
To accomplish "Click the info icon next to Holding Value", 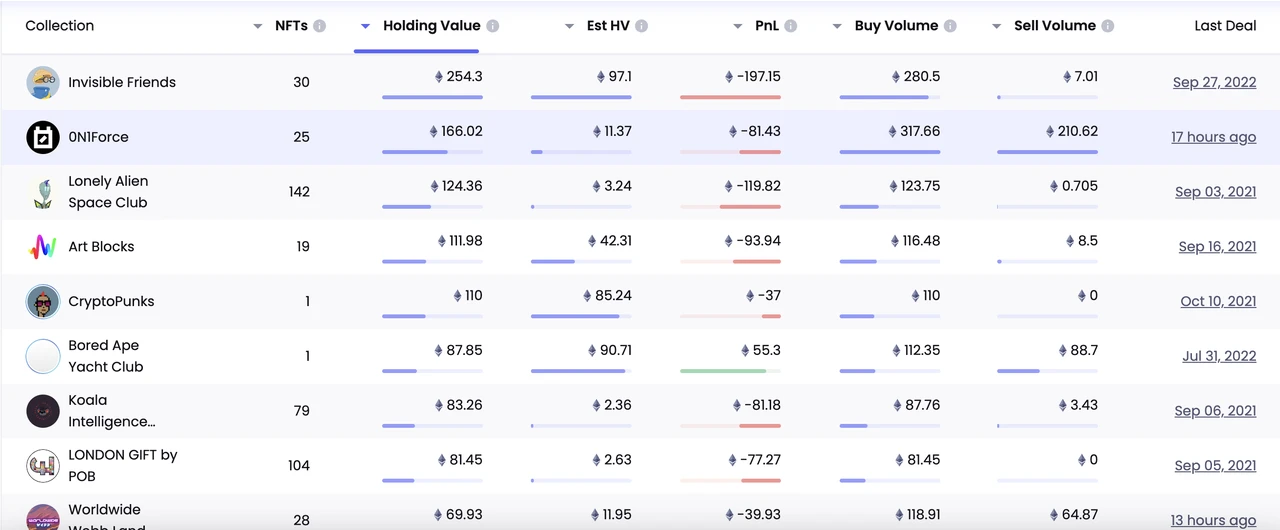I will (x=493, y=26).
